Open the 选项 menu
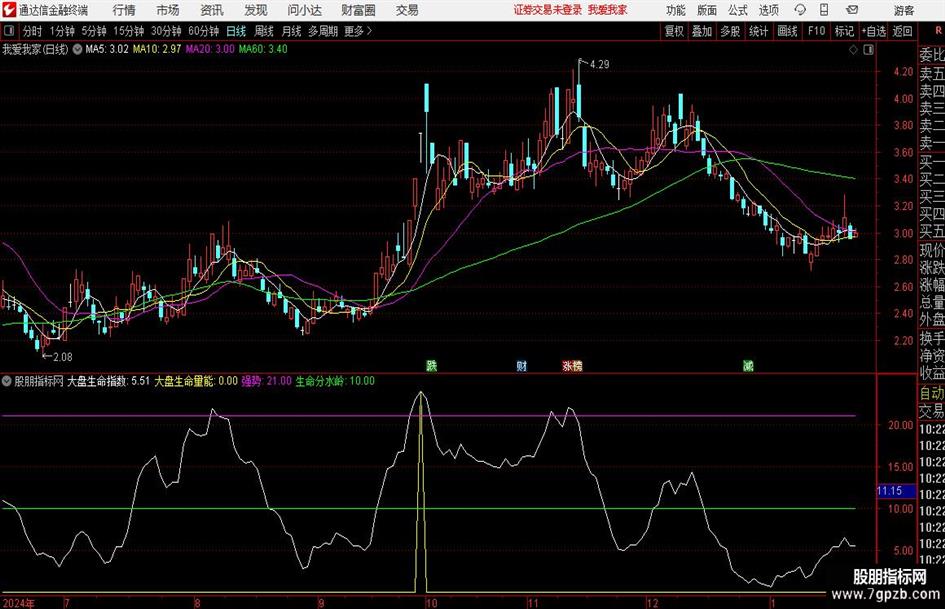Screen dimensions: 945x609 tap(768, 10)
